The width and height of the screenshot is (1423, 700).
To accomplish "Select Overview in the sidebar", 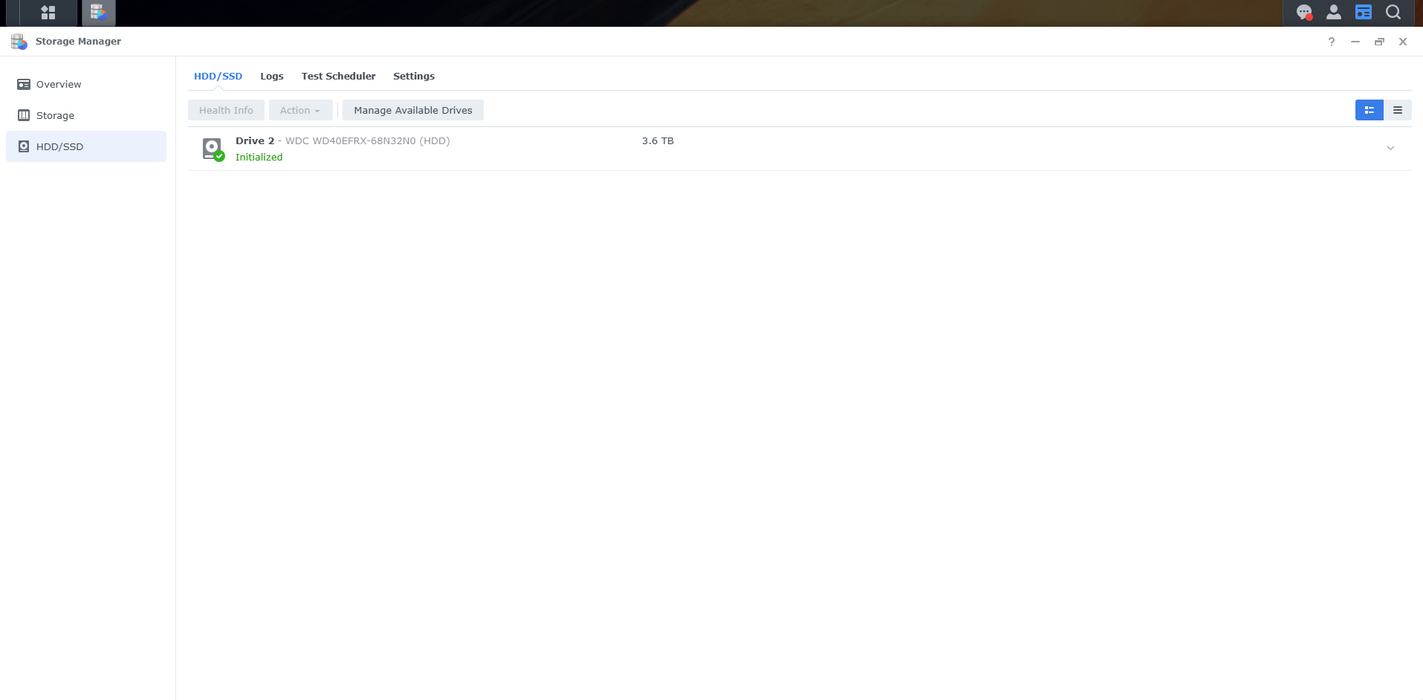I will coord(59,84).
